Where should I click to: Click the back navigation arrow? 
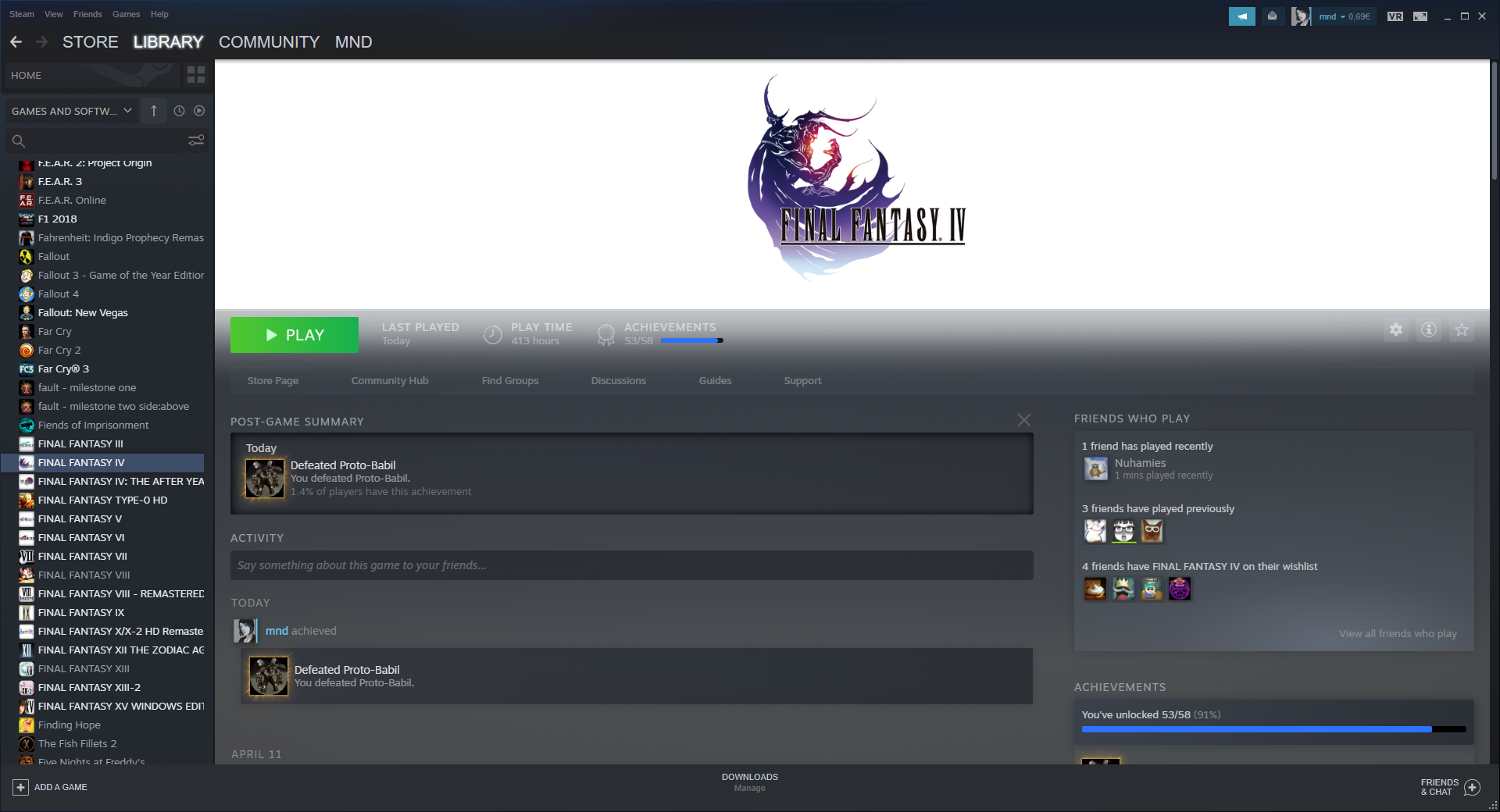[x=16, y=42]
